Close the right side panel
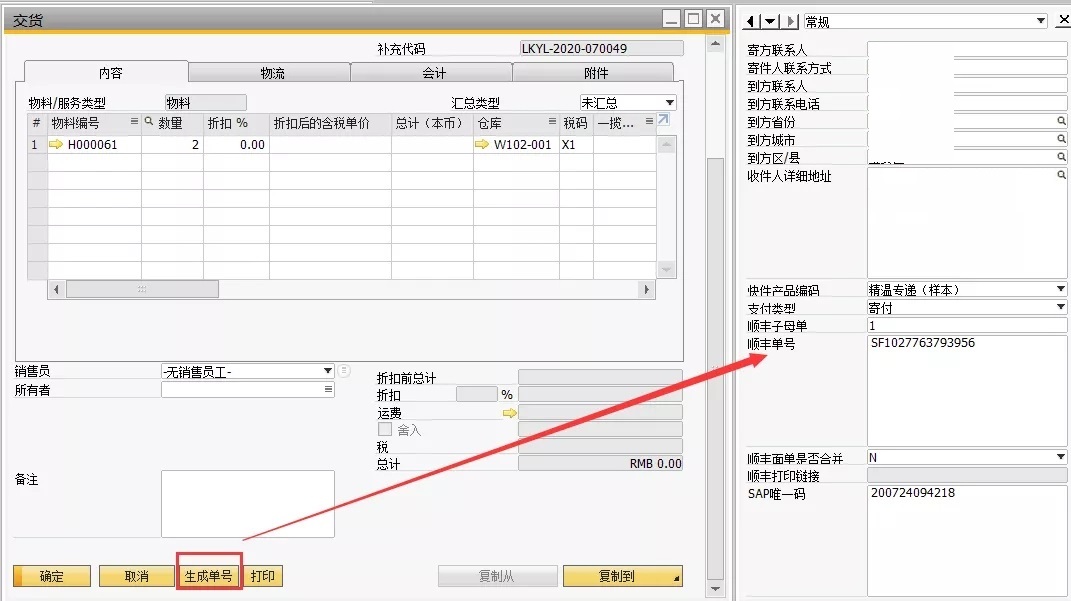Viewport: 1071px width, 601px height. (x=1063, y=20)
